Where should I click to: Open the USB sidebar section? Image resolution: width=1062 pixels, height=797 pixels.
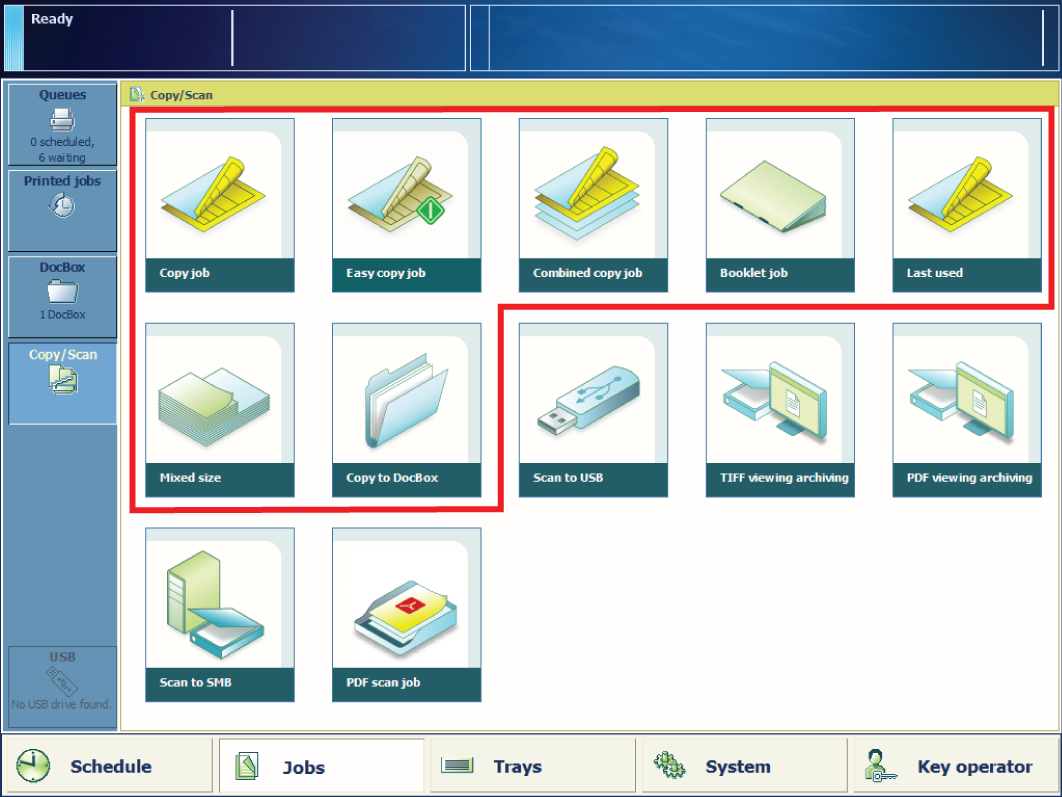pyautogui.click(x=62, y=687)
